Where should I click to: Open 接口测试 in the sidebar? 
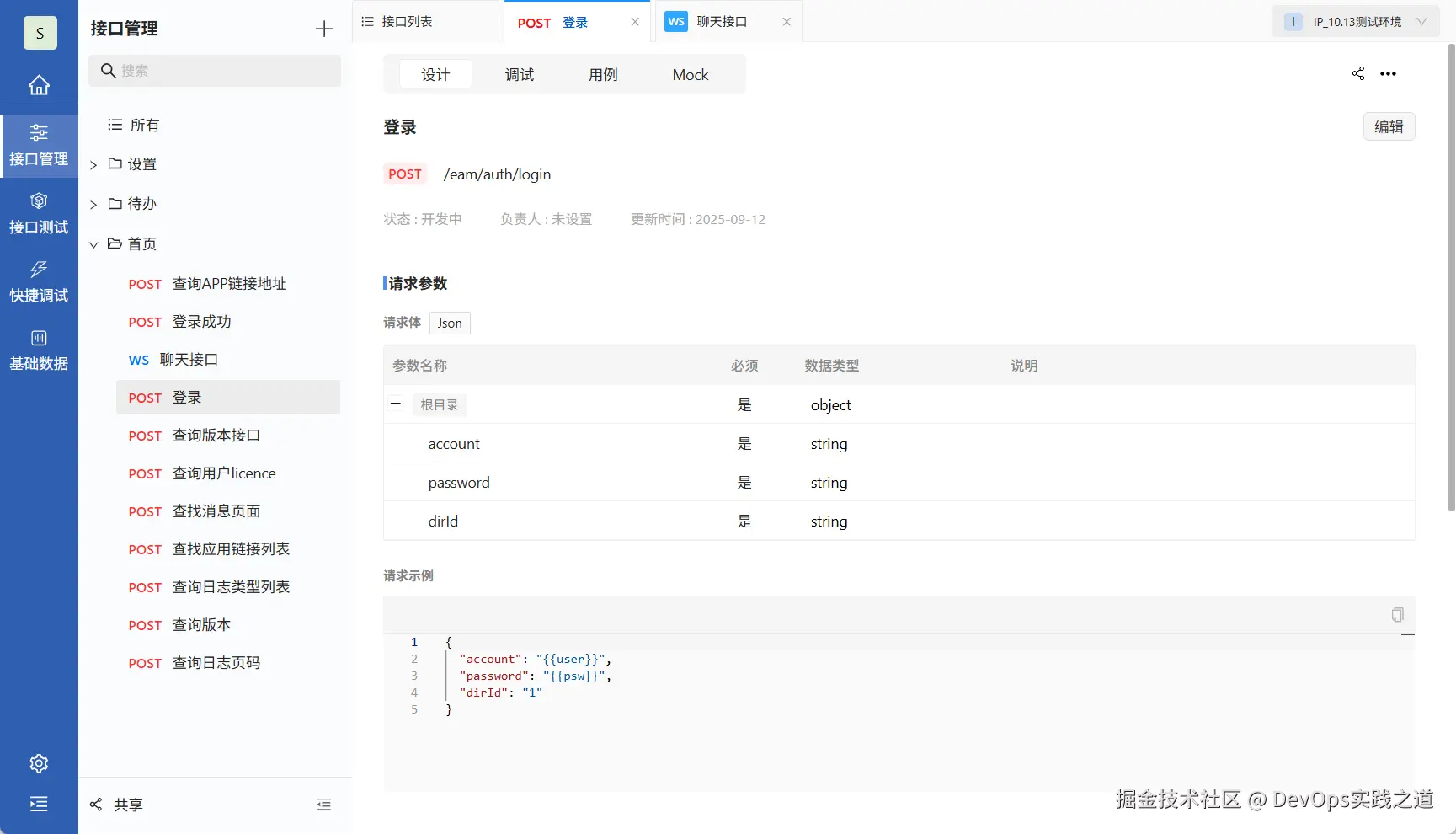[x=39, y=214]
